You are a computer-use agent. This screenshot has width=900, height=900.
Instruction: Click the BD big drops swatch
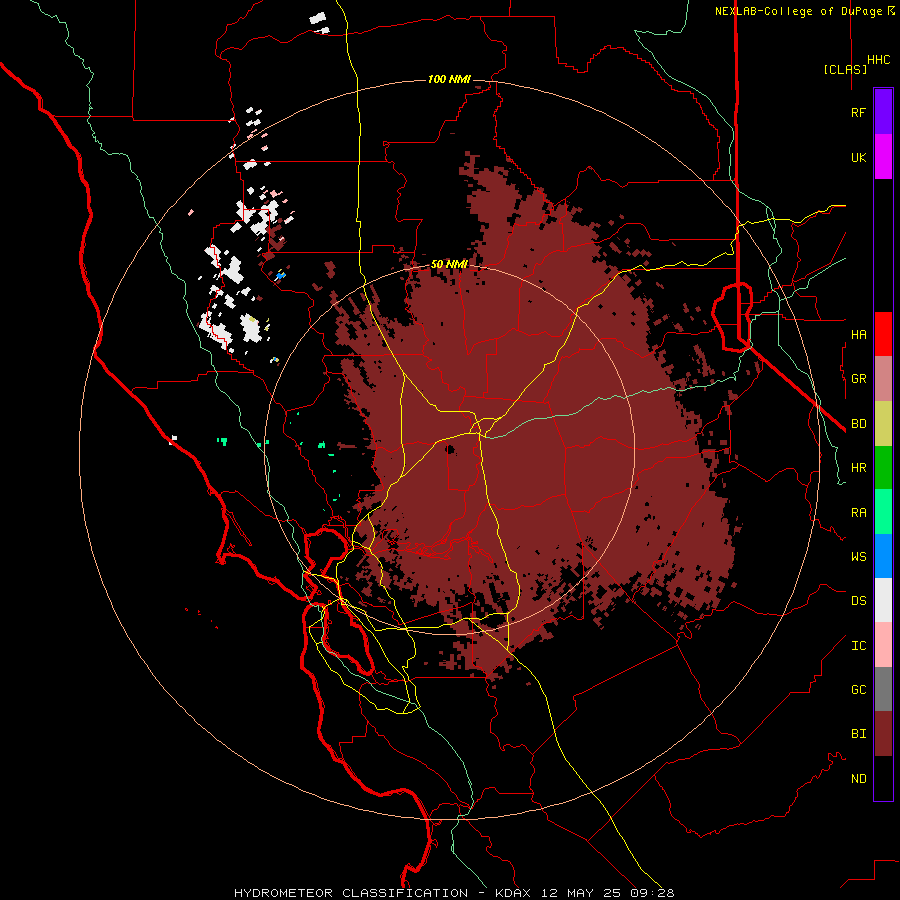(x=883, y=424)
